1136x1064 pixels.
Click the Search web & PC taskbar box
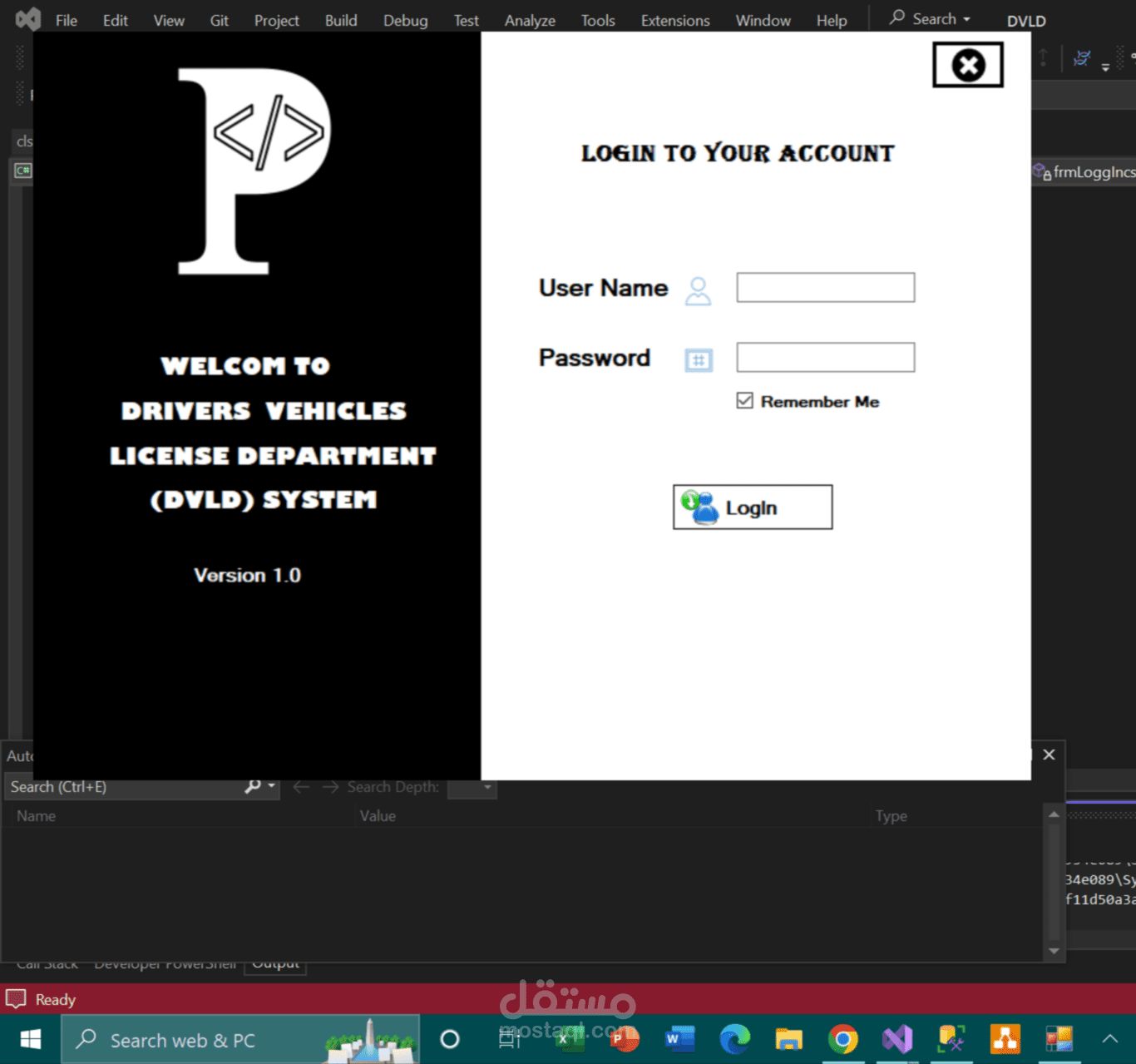pyautogui.click(x=240, y=1040)
